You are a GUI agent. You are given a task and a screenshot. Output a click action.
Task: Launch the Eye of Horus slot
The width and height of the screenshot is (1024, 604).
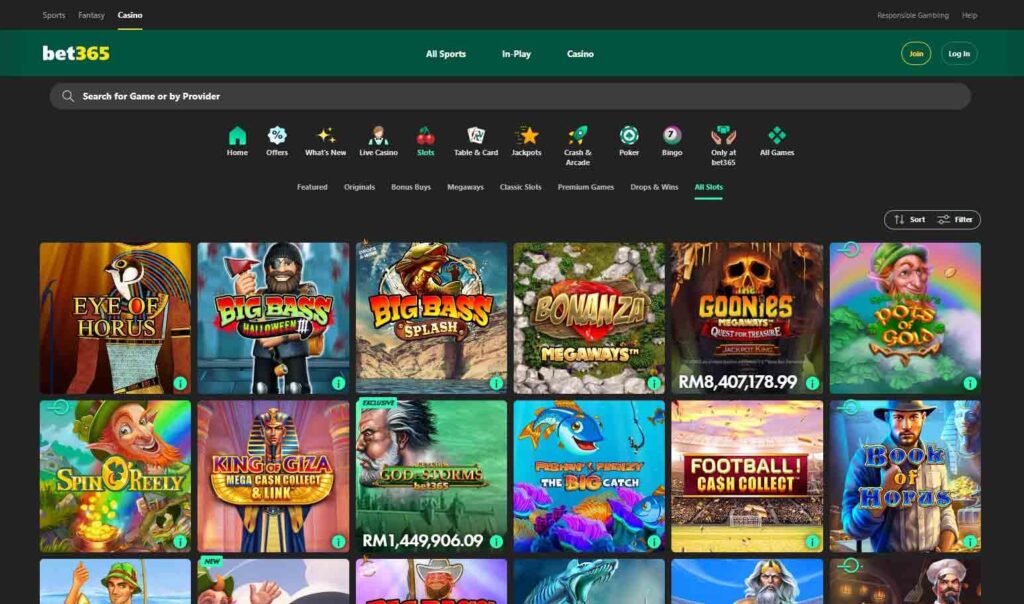point(115,318)
